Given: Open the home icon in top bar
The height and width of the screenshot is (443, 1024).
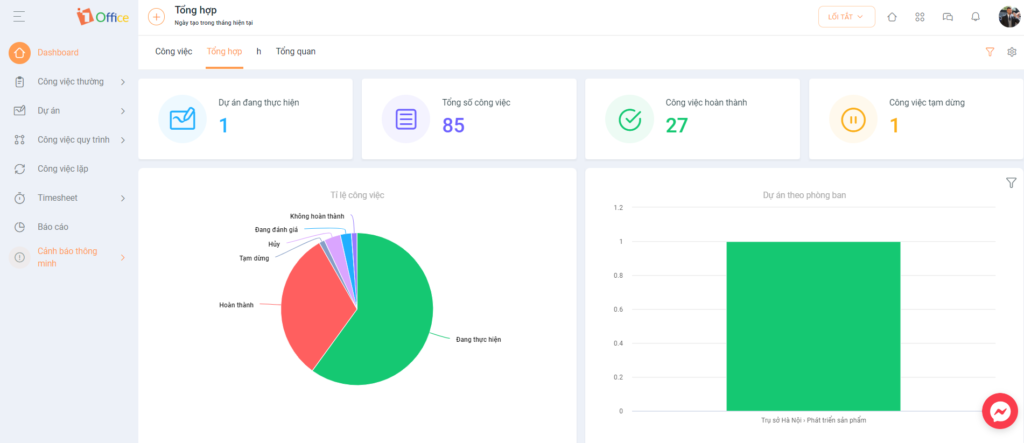Looking at the screenshot, I should coord(892,17).
